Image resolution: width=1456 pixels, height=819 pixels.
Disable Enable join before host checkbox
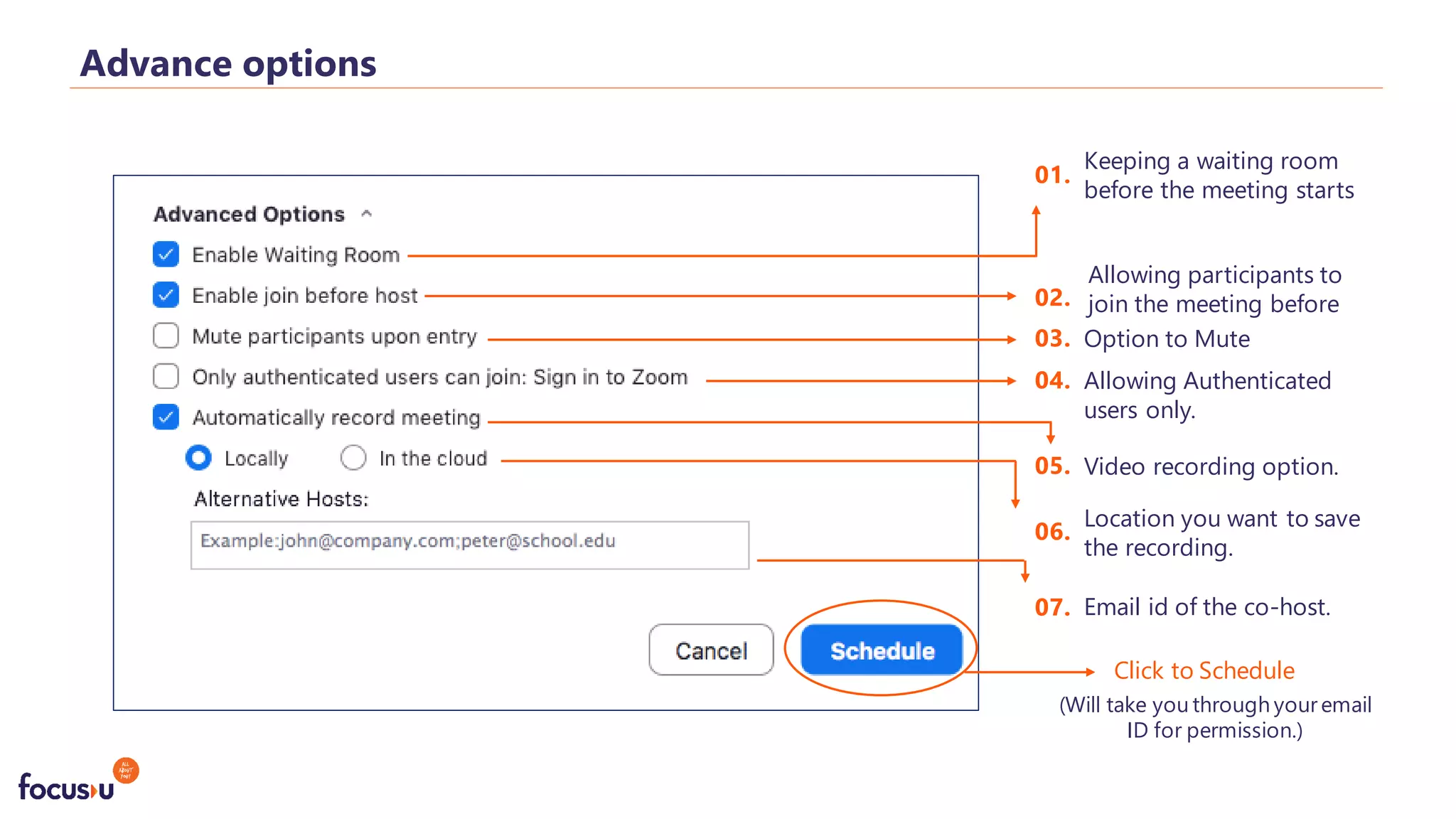coord(166,294)
